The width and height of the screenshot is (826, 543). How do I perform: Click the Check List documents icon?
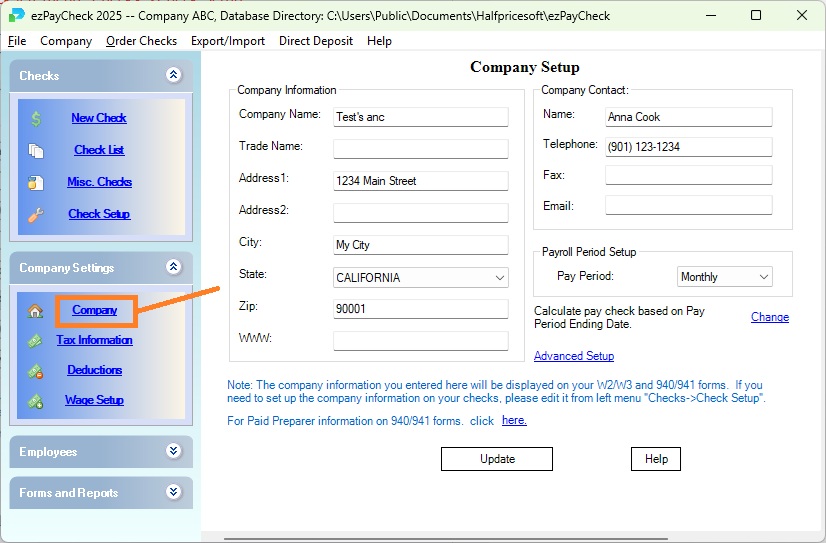[x=36, y=150]
